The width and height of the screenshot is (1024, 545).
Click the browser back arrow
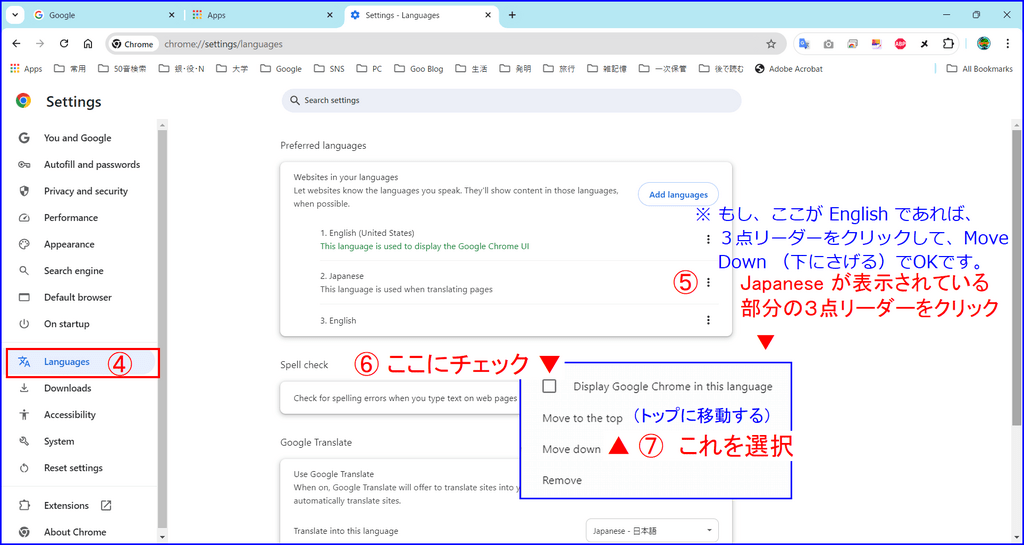[16, 44]
